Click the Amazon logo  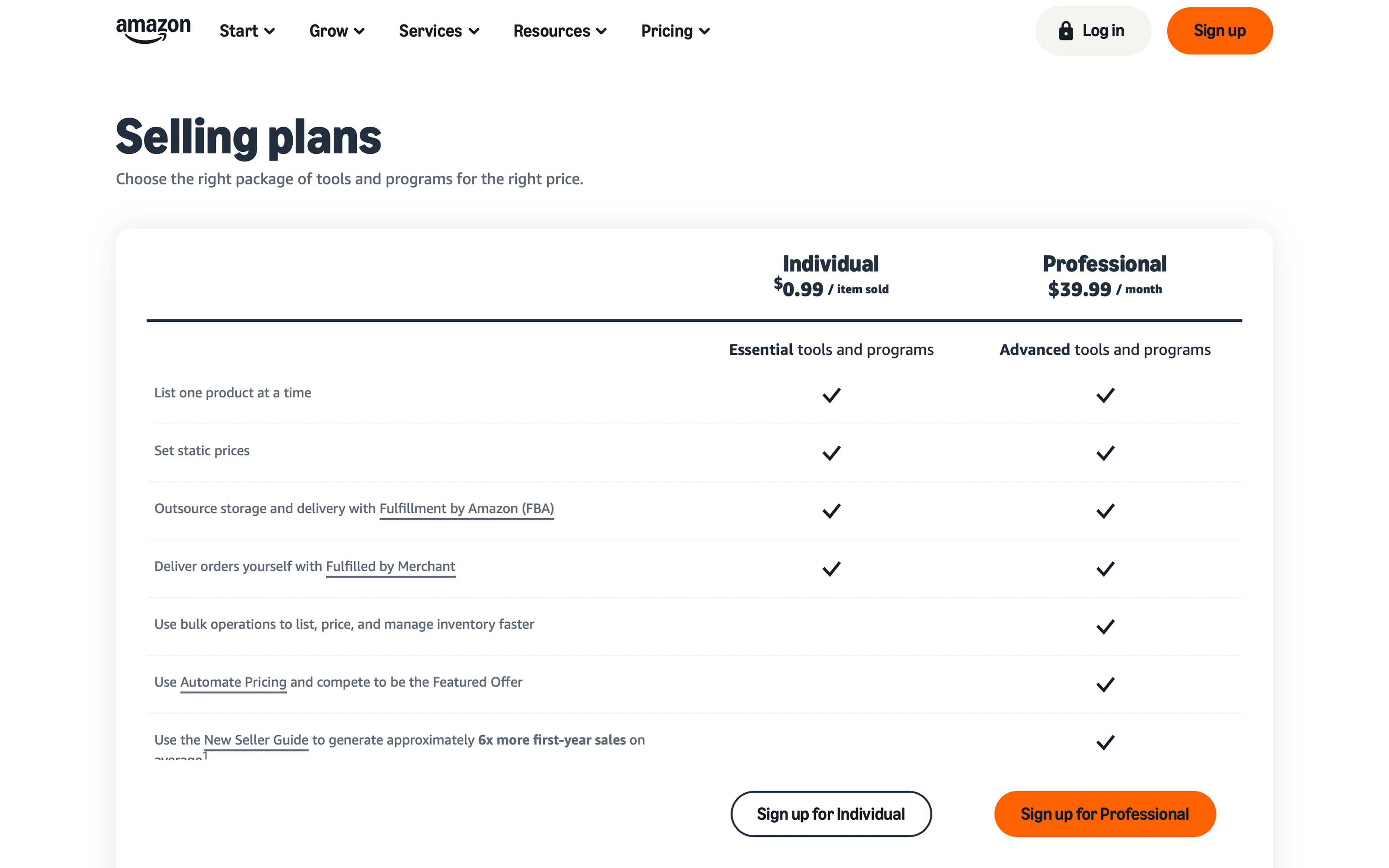click(x=153, y=31)
